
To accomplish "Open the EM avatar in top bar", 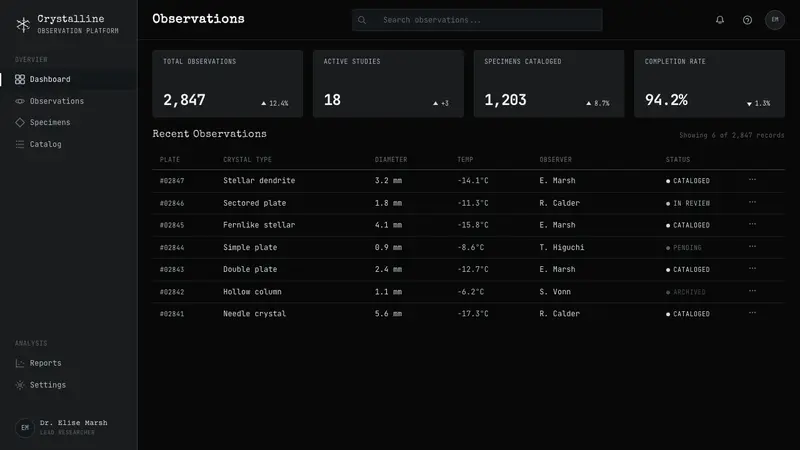I will (775, 20).
